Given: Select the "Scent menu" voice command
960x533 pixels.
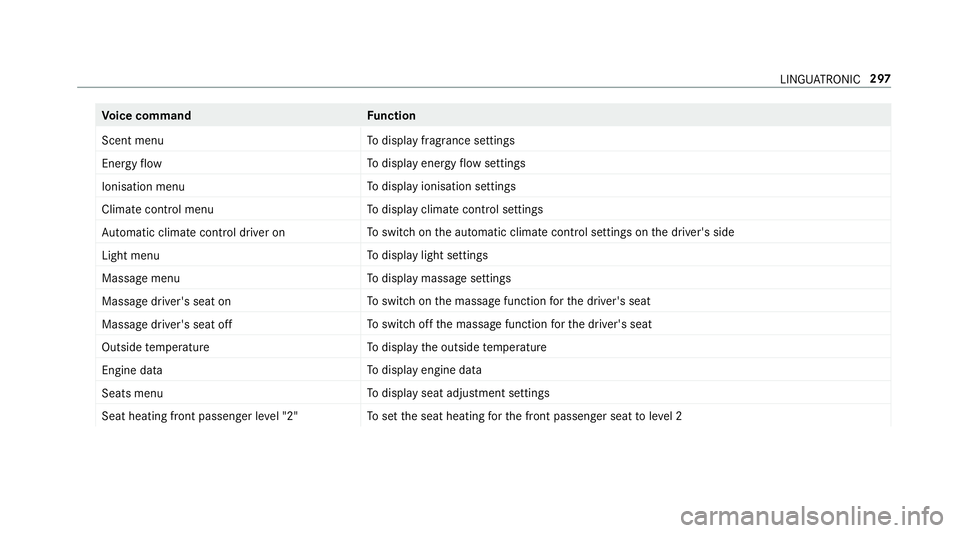Looking at the screenshot, I should coord(133,141).
